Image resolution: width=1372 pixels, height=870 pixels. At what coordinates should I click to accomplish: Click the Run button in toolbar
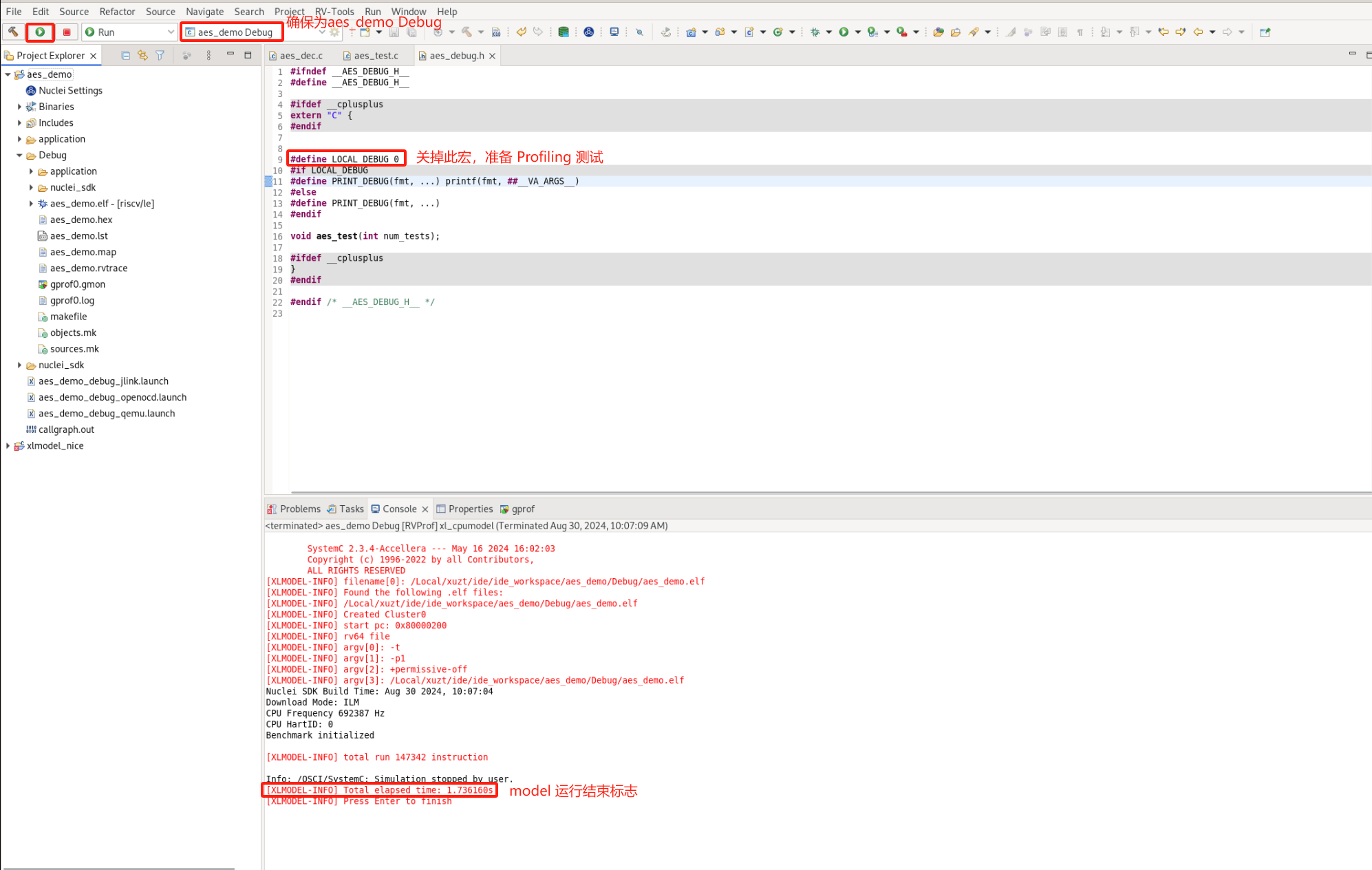click(39, 32)
